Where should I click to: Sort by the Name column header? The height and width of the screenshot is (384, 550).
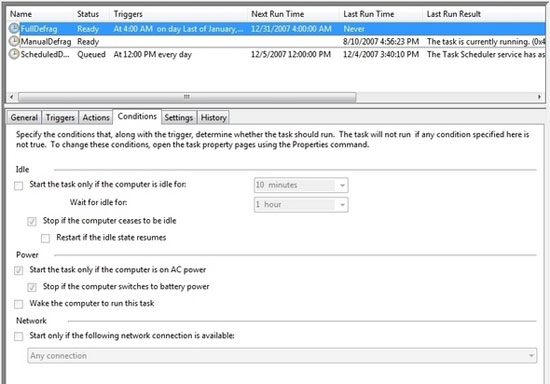[21, 14]
